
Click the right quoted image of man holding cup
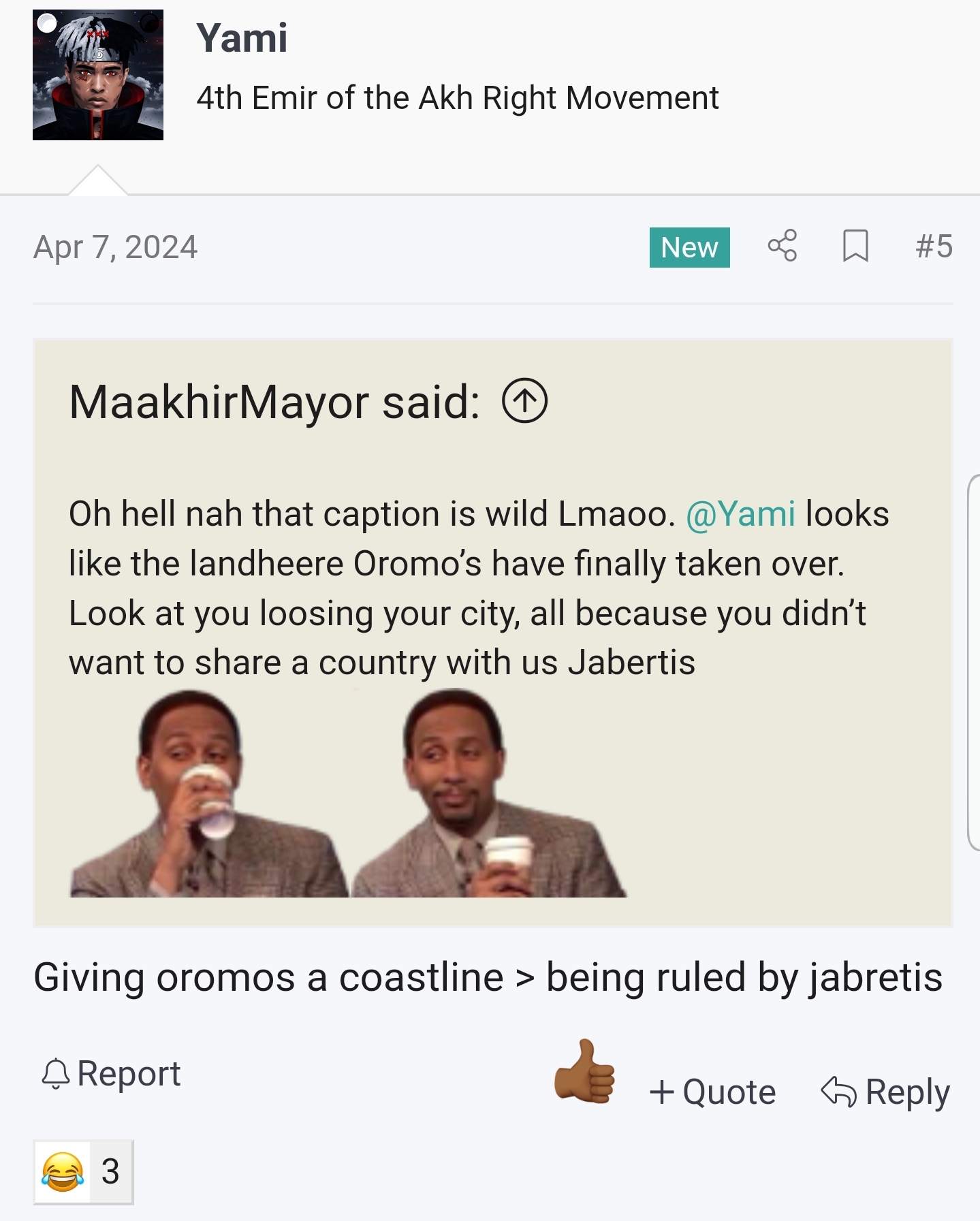pyautogui.click(x=487, y=793)
